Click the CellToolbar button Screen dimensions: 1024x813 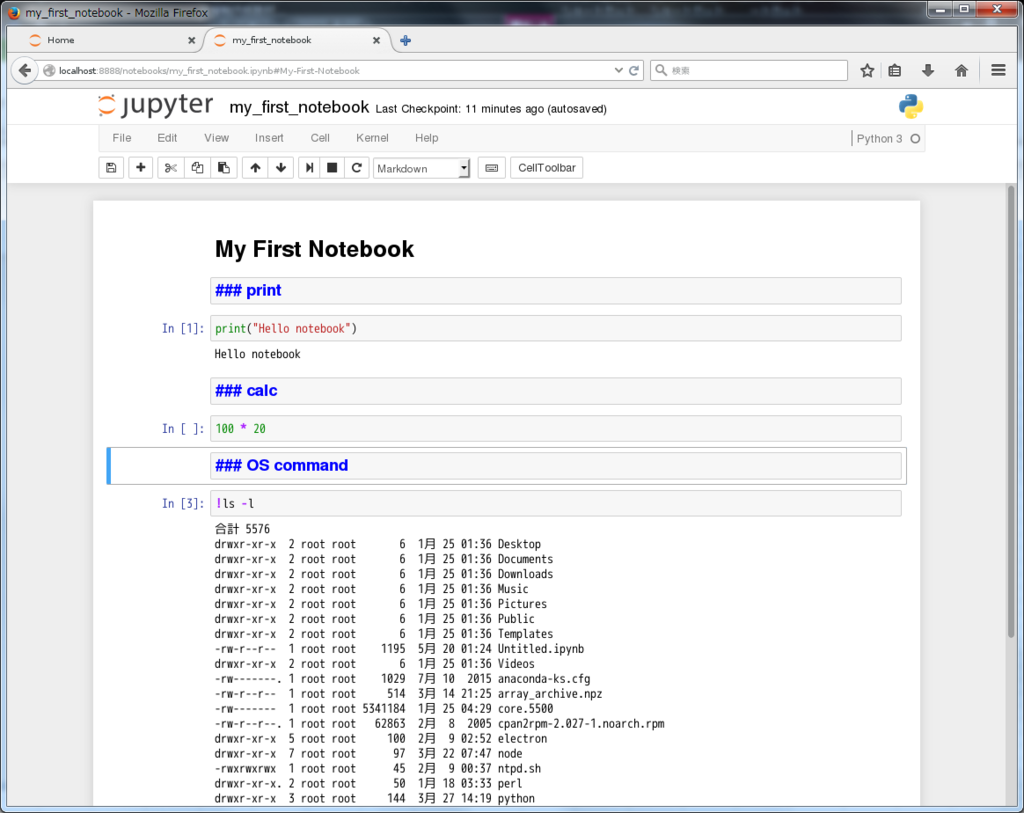tap(547, 168)
